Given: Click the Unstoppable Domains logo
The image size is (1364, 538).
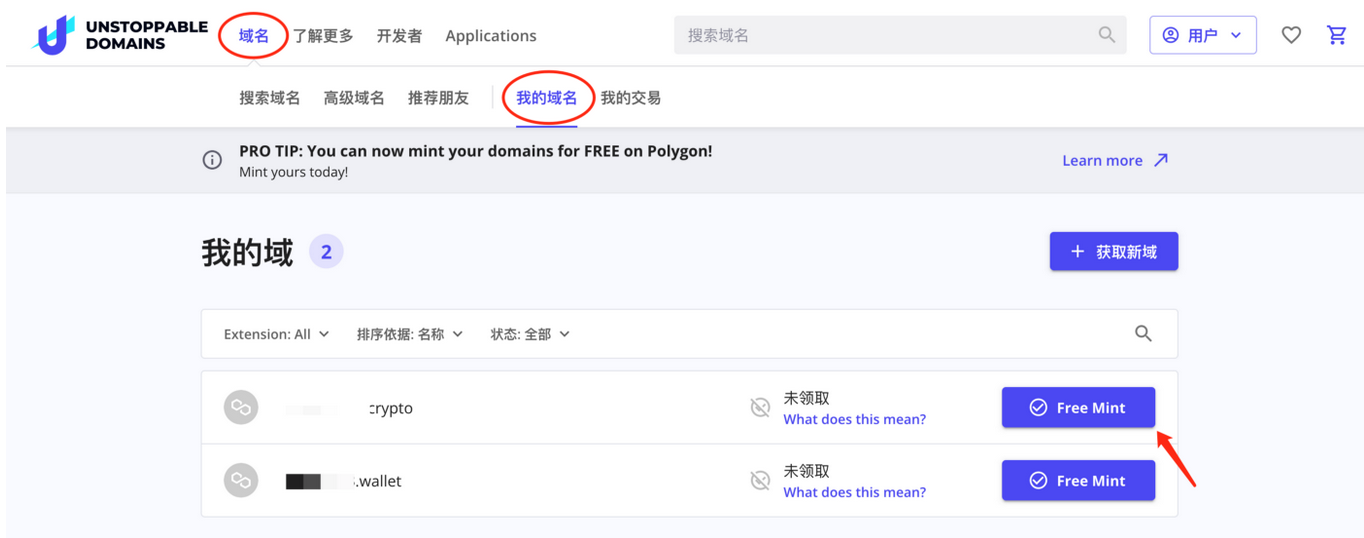Looking at the screenshot, I should [x=120, y=35].
